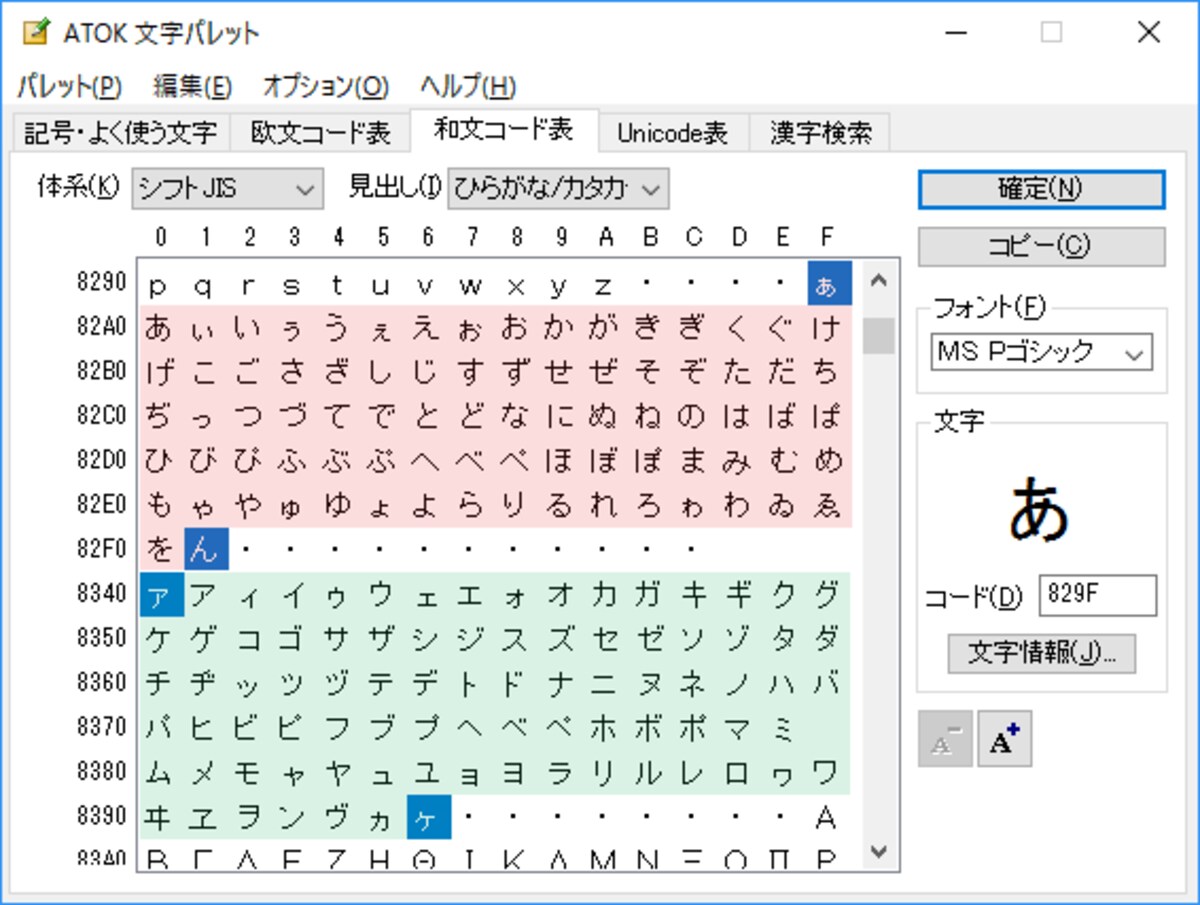Screen dimensions: 1200x905
Task: Open the ヘルプ(H) menu
Action: (x=467, y=86)
